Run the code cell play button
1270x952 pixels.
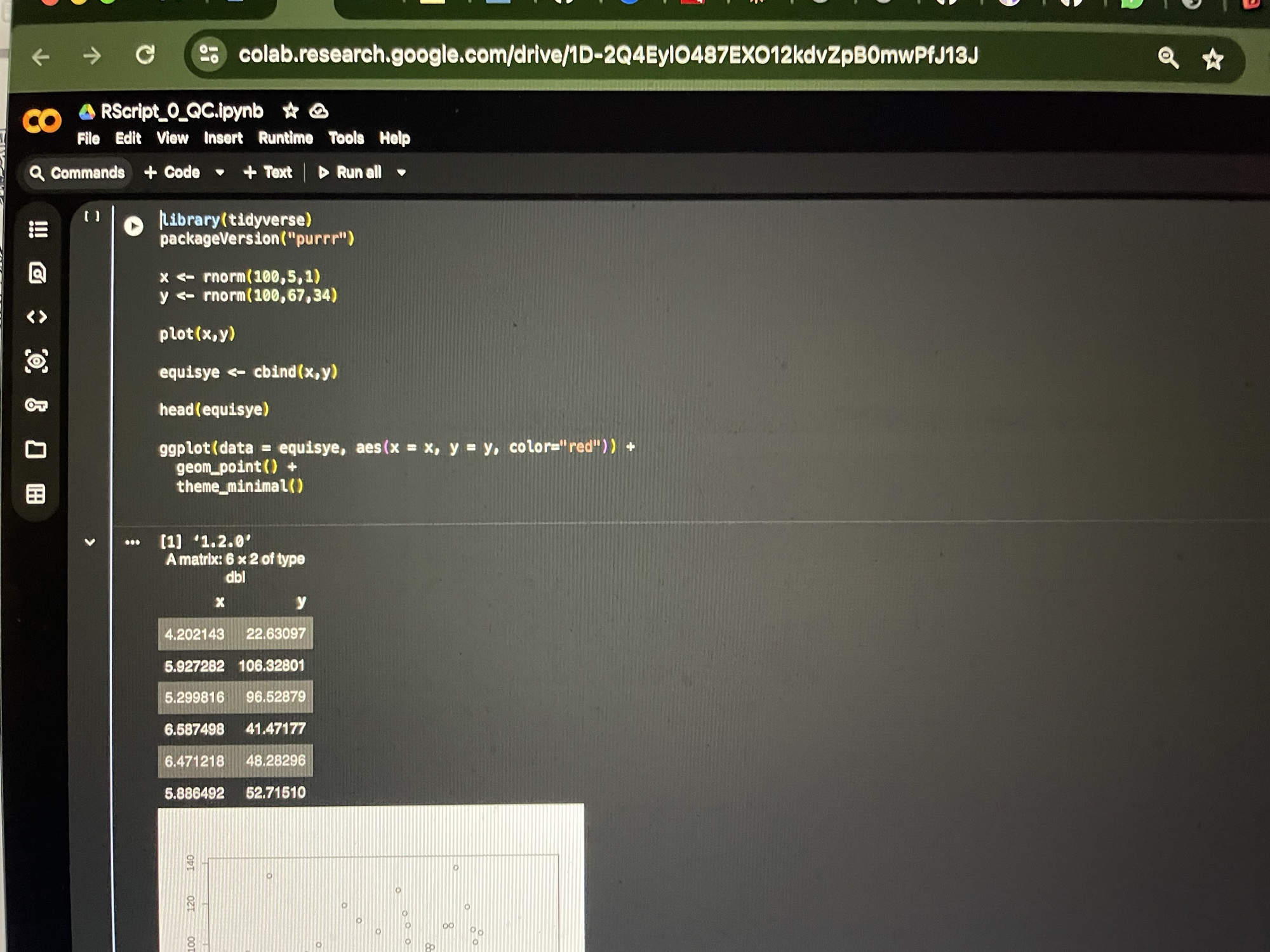coord(133,226)
